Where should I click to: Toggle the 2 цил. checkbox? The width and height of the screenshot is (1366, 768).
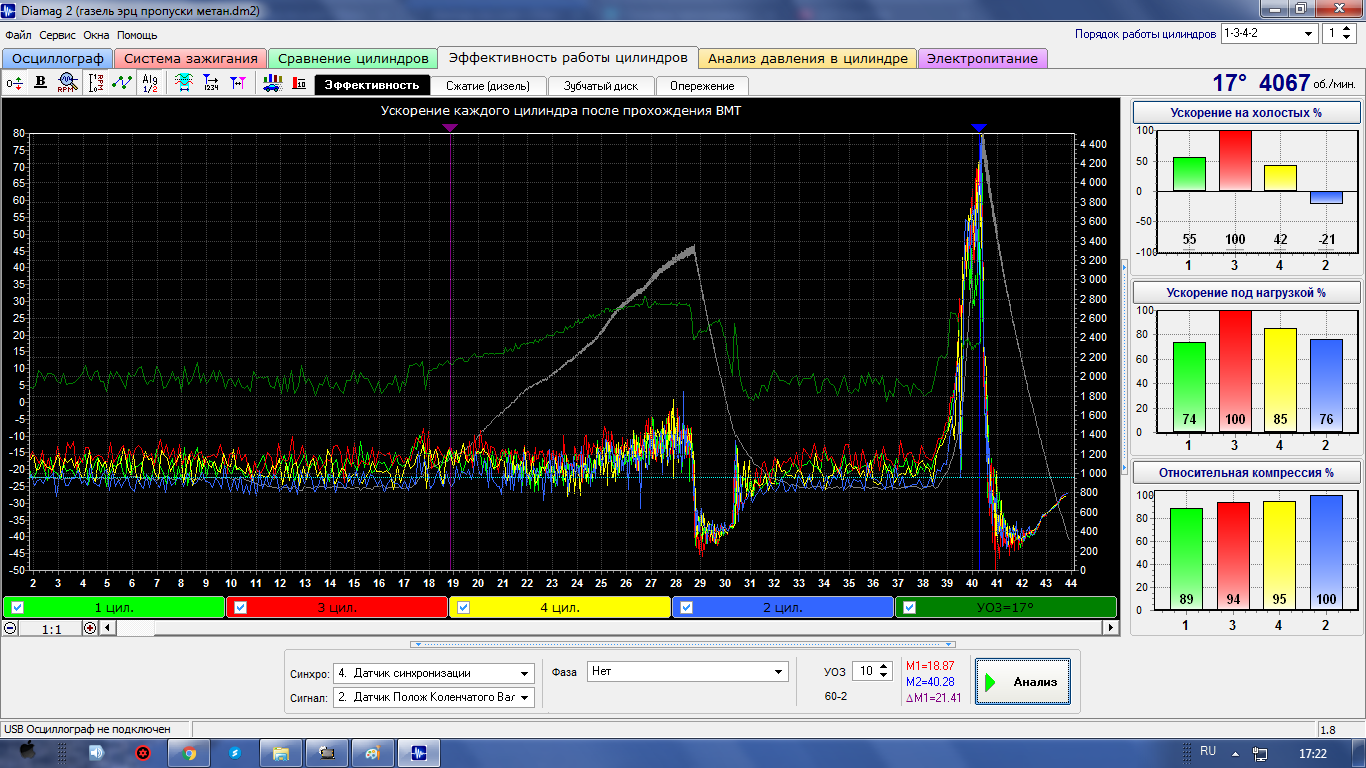tap(687, 607)
